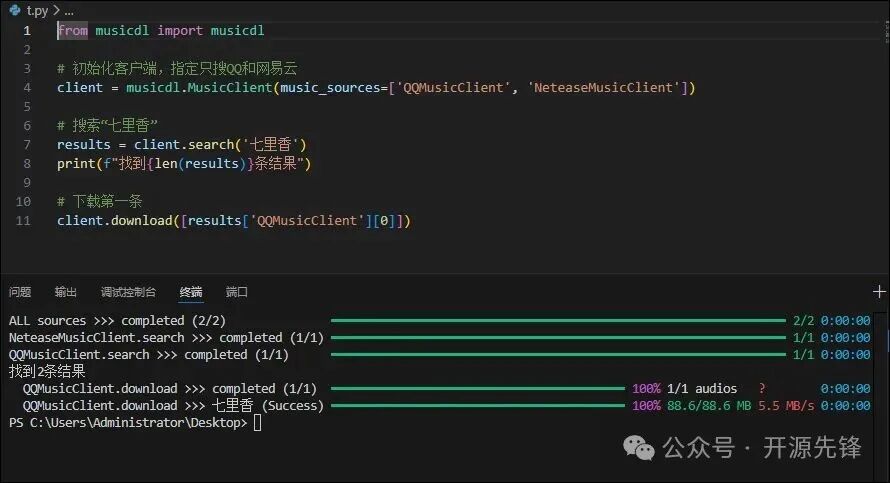Click the '找到2条结果' terminal output
This screenshot has width=890, height=483.
[47, 371]
